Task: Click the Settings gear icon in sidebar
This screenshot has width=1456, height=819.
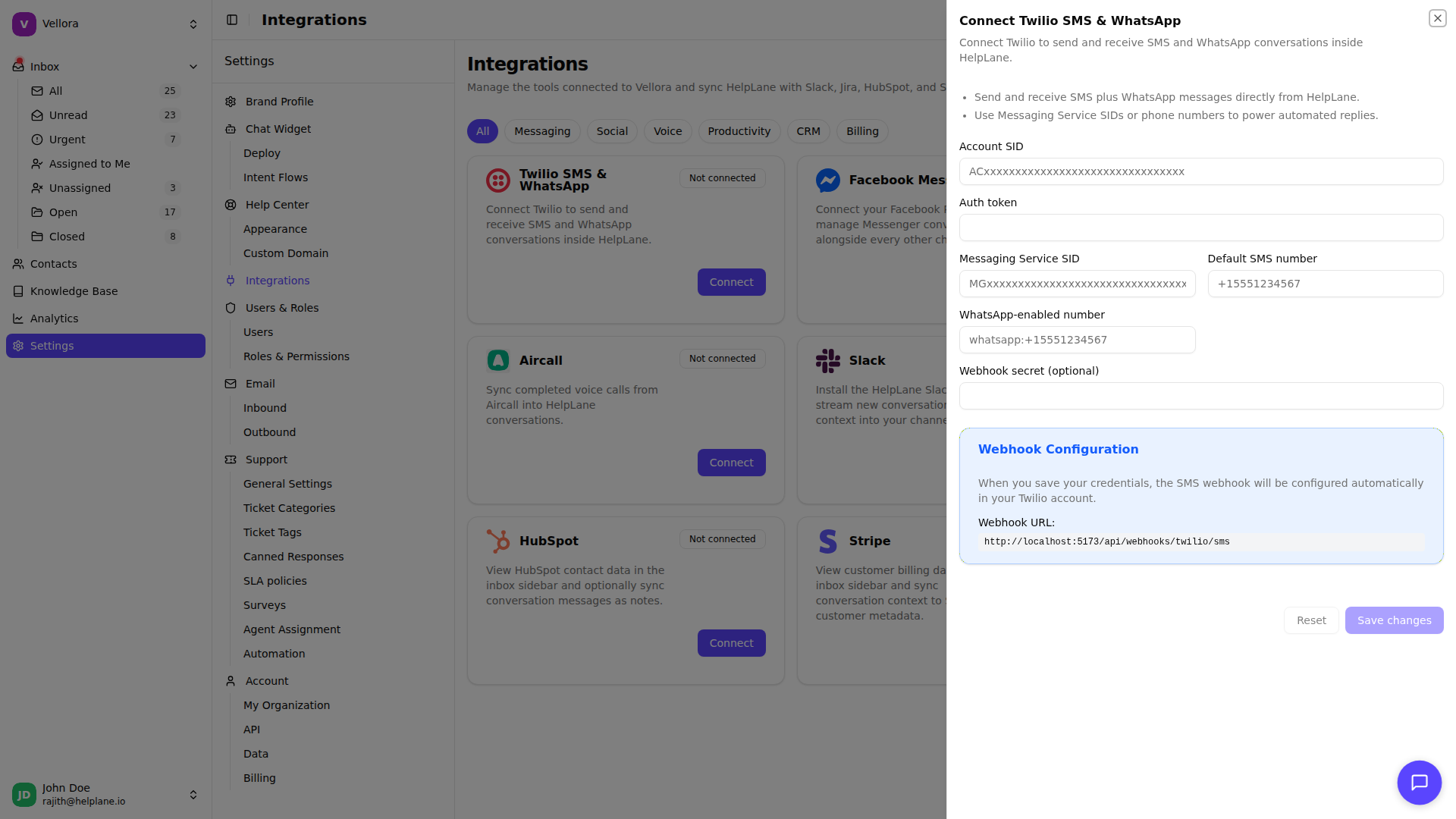Action: click(x=18, y=346)
